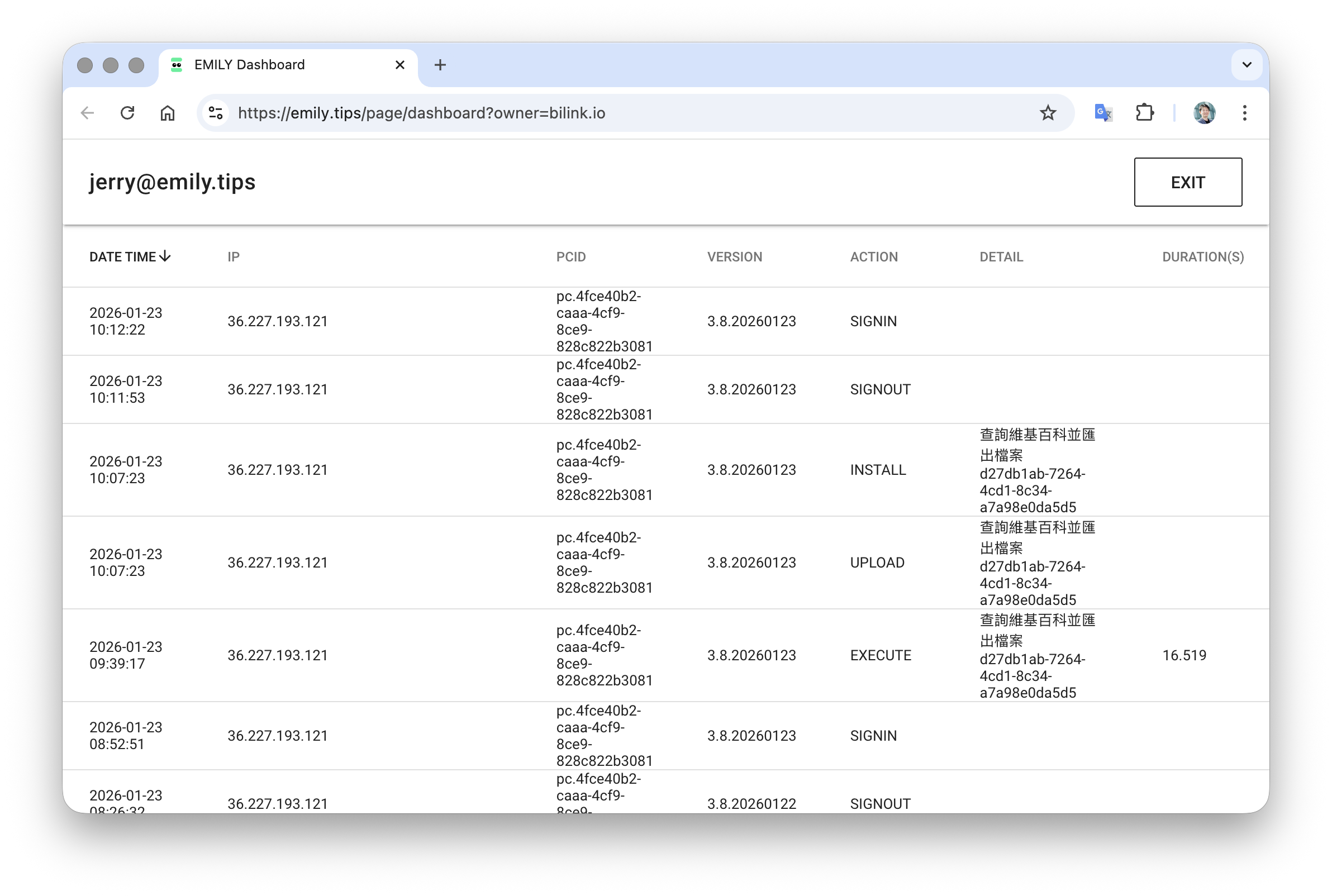Sort by the VERSION column header

pos(734,257)
